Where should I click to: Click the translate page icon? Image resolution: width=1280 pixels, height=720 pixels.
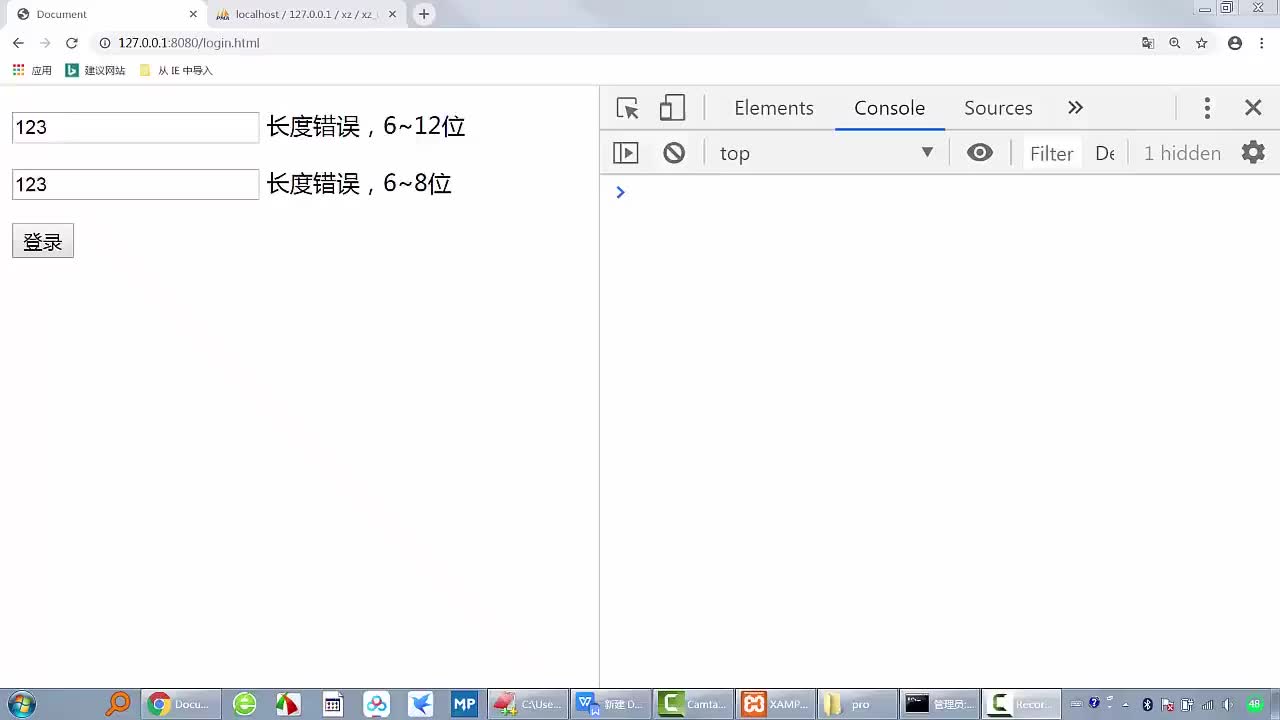(1148, 43)
